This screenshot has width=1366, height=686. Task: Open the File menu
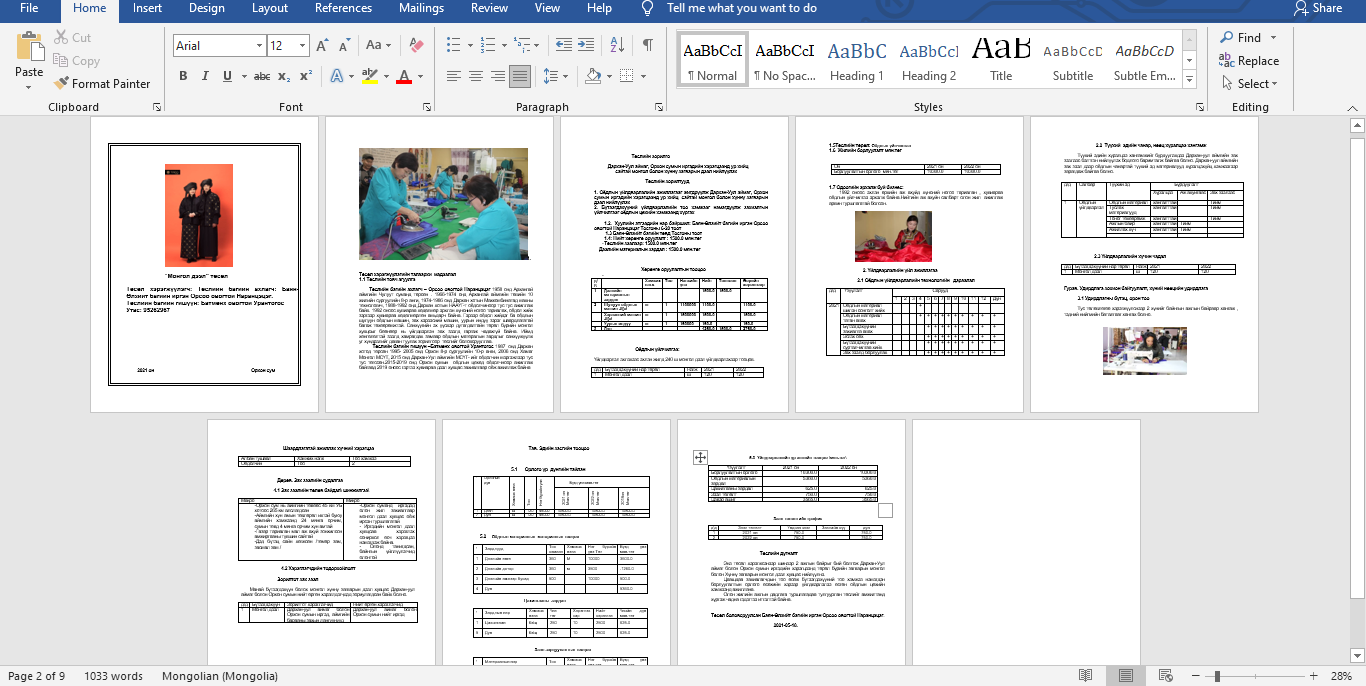[x=29, y=8]
